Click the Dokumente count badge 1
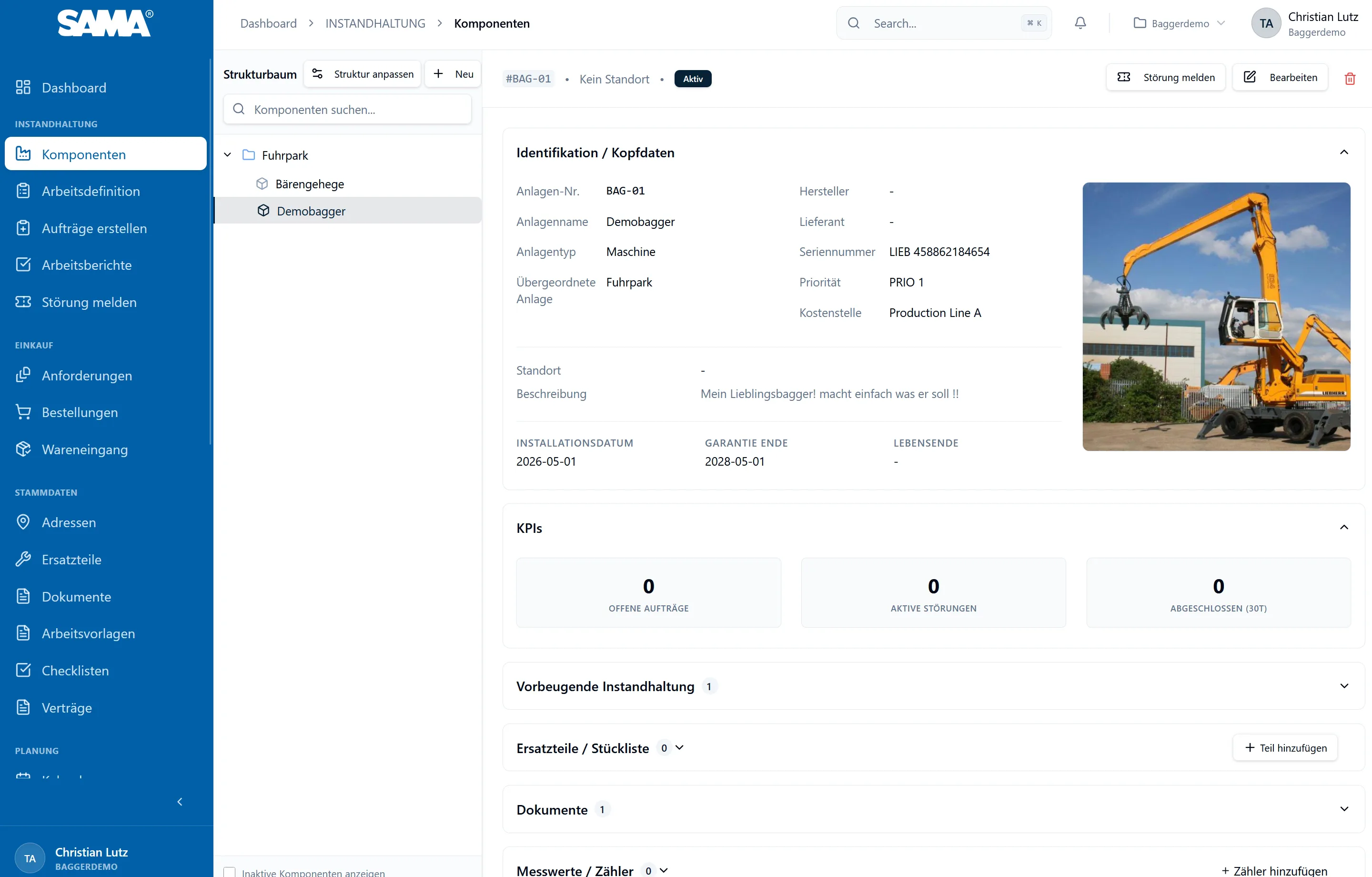The height and width of the screenshot is (877, 1372). coord(602,810)
